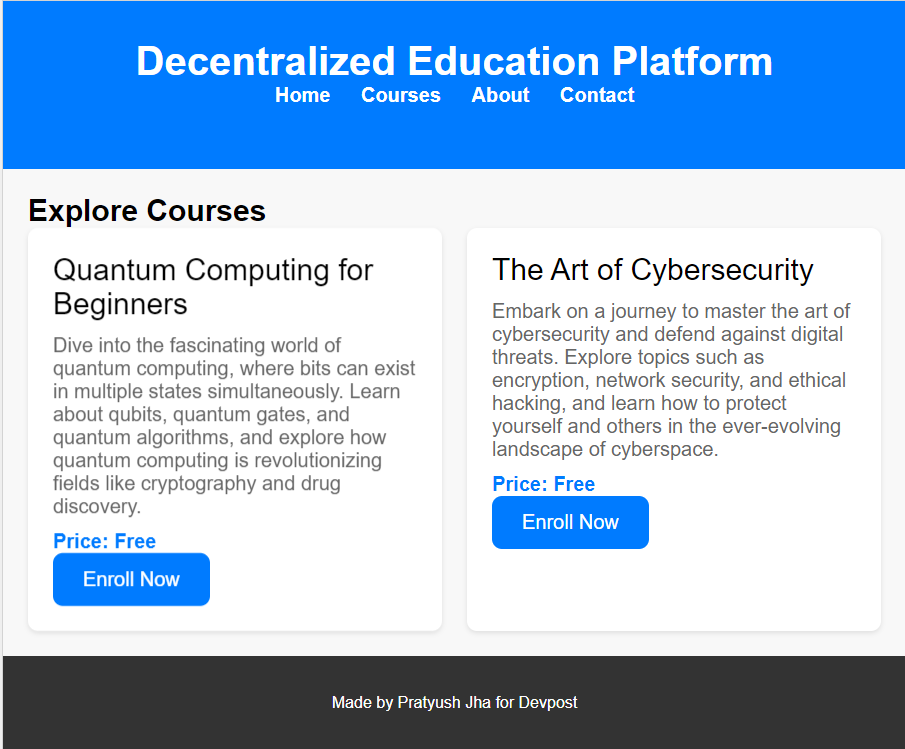Screen dimensions: 905x749
Task: Open the Contact navigation link
Action: (x=597, y=95)
